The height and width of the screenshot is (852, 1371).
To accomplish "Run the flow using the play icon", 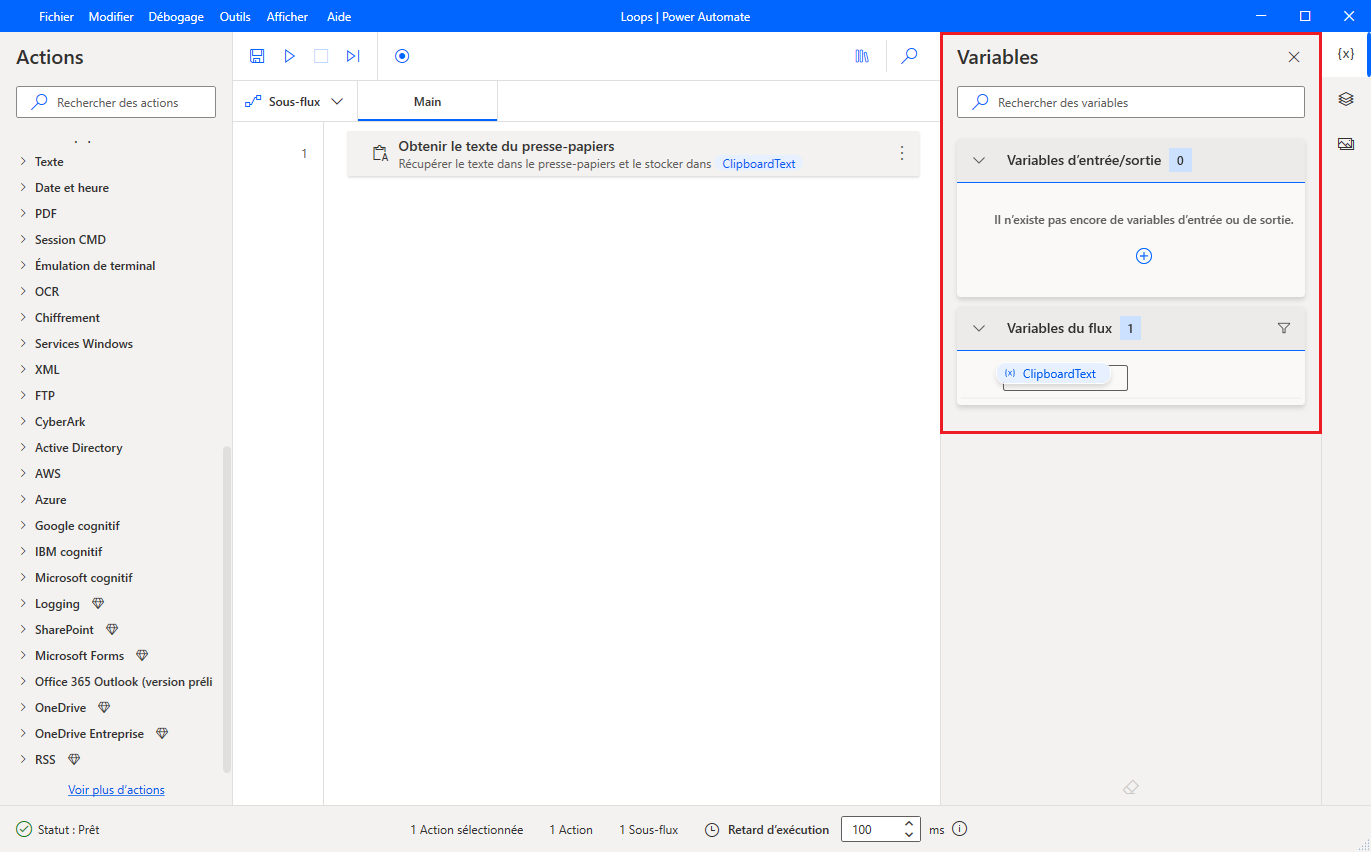I will tap(289, 56).
